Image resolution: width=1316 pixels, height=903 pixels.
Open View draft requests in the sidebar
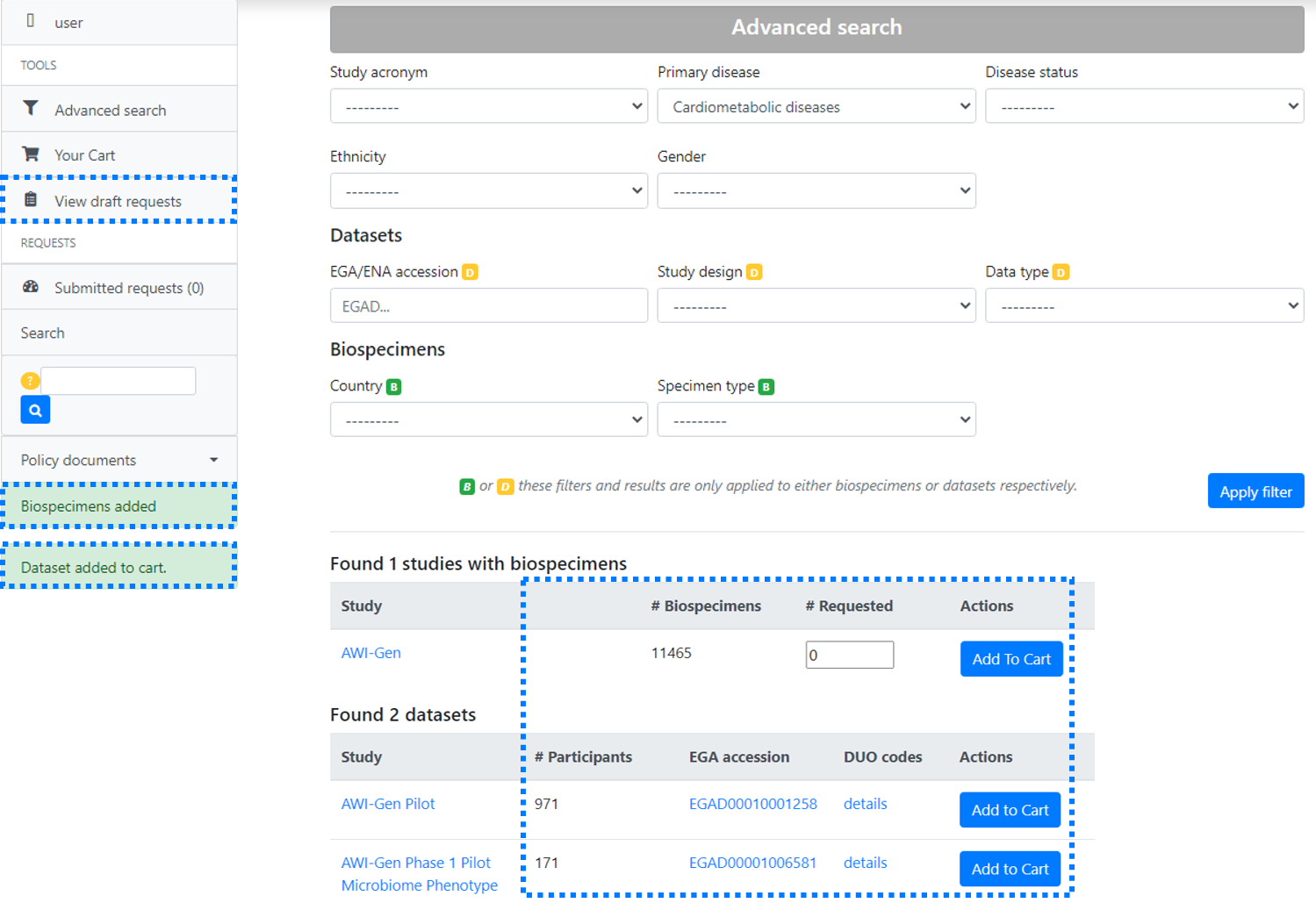click(119, 201)
